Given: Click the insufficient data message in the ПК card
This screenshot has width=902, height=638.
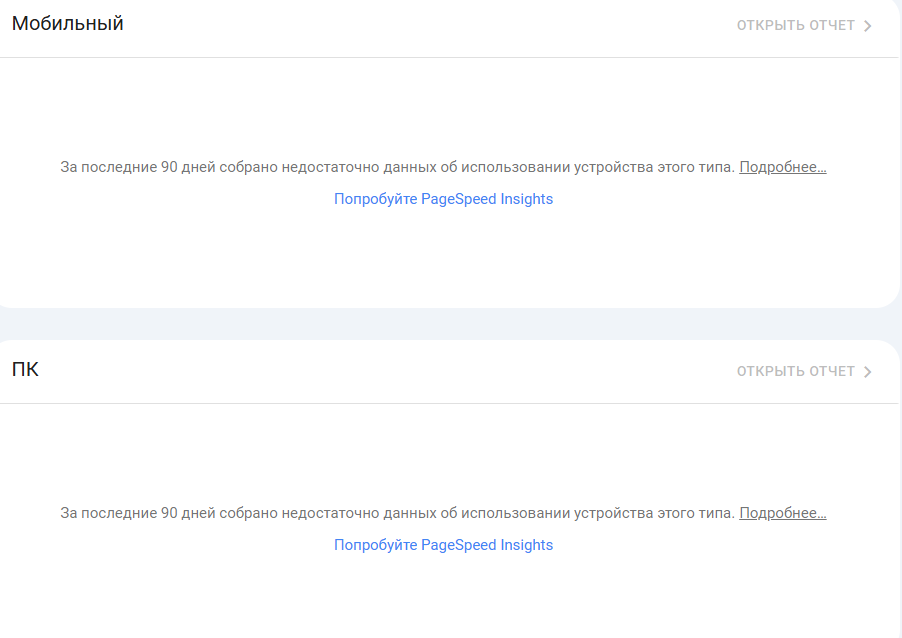Looking at the screenshot, I should pos(398,513).
